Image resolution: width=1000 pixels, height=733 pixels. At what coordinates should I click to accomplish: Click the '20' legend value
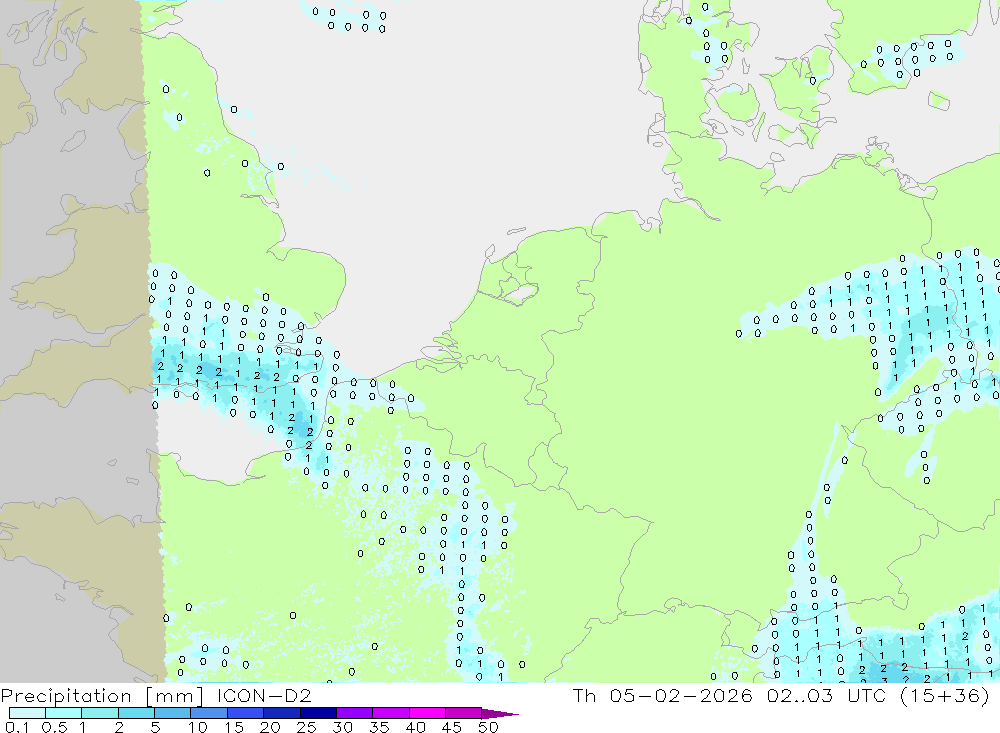click(270, 727)
